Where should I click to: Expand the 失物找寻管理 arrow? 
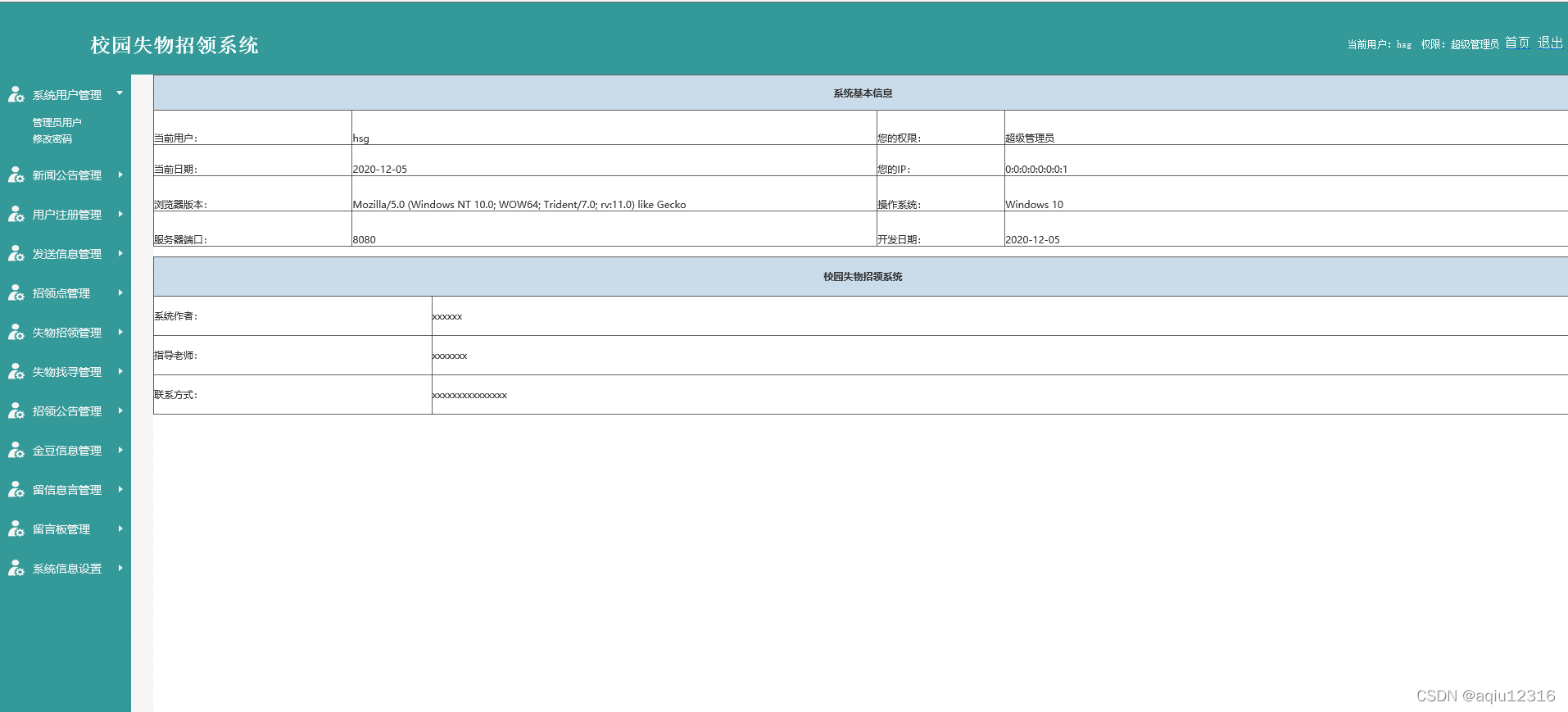pos(120,371)
